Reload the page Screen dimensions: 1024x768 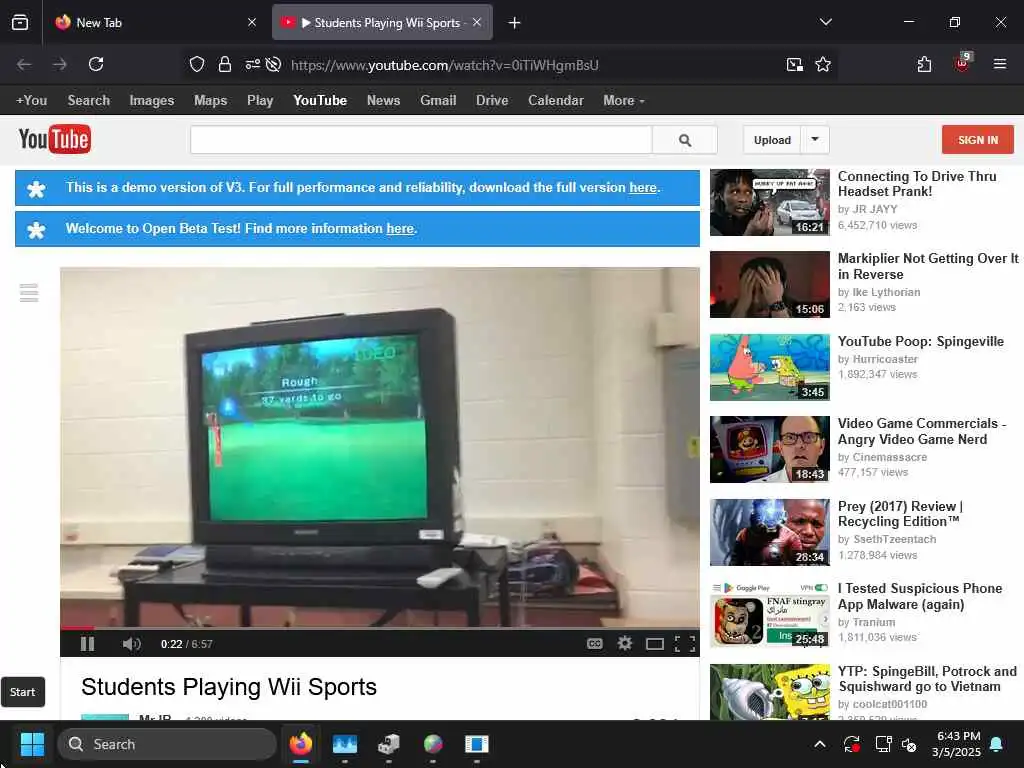[96, 64]
